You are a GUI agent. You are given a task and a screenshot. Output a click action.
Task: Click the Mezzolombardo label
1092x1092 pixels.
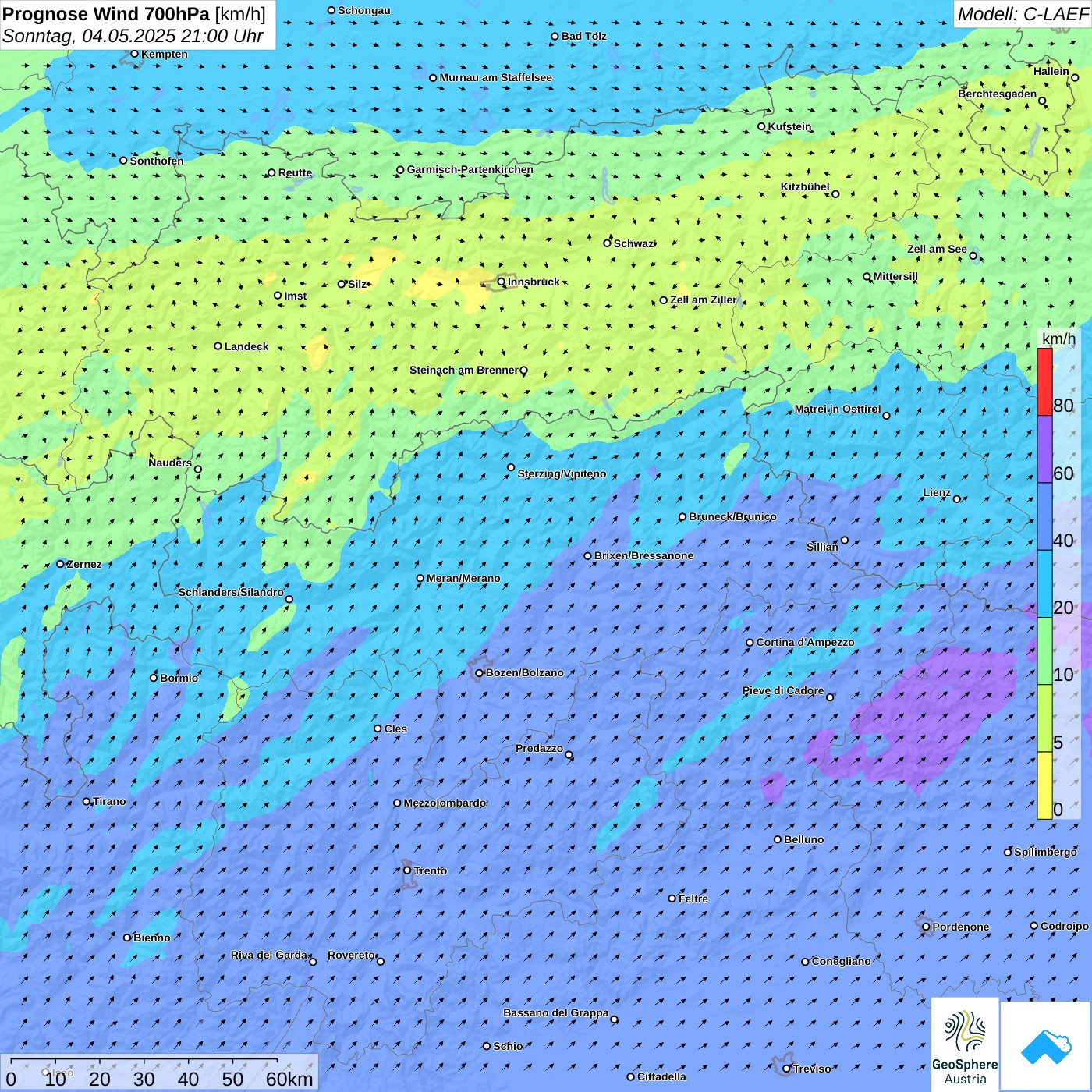click(x=445, y=803)
